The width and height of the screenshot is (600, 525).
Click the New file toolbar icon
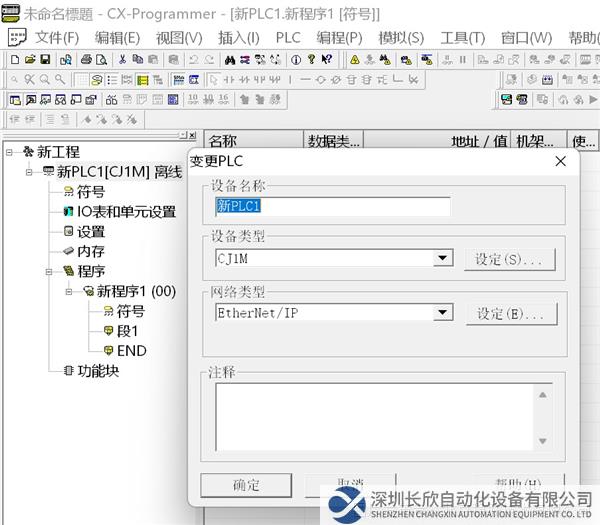[x=14, y=60]
